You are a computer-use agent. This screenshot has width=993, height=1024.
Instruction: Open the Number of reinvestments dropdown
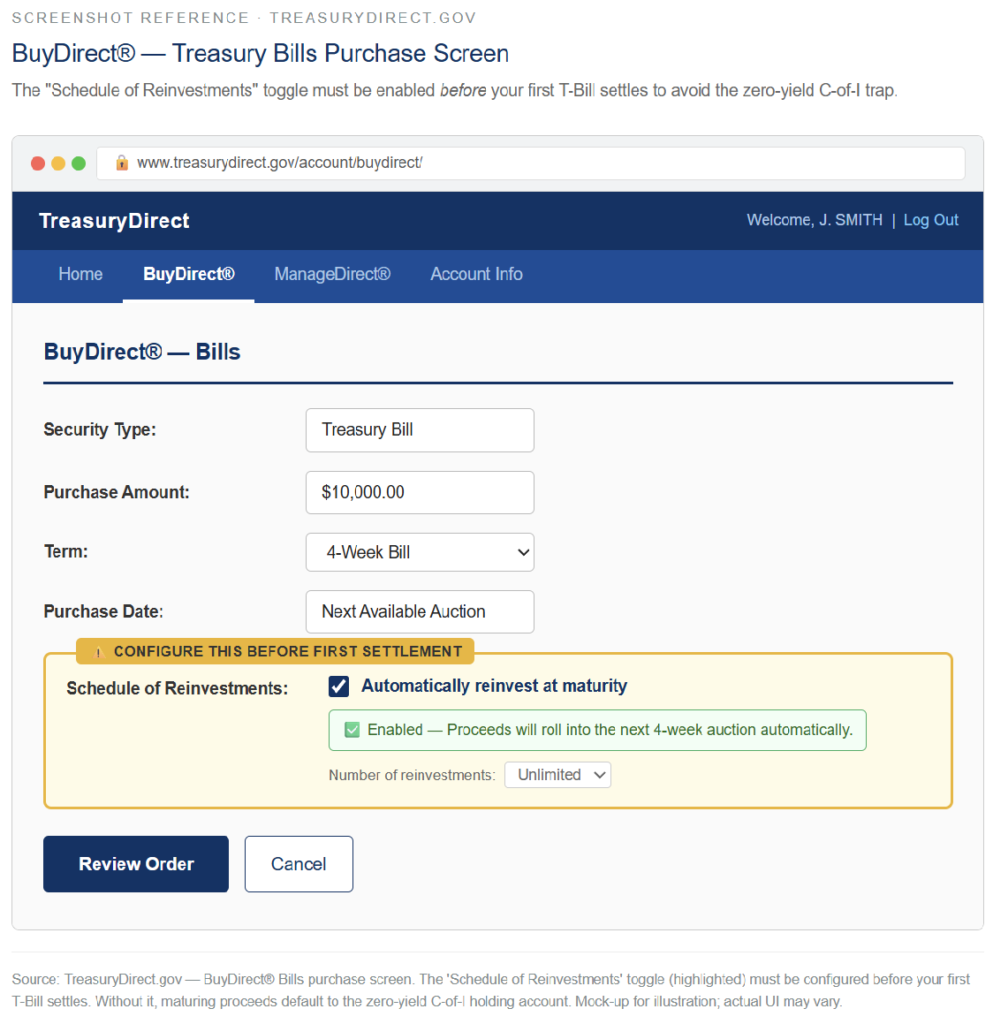click(557, 774)
